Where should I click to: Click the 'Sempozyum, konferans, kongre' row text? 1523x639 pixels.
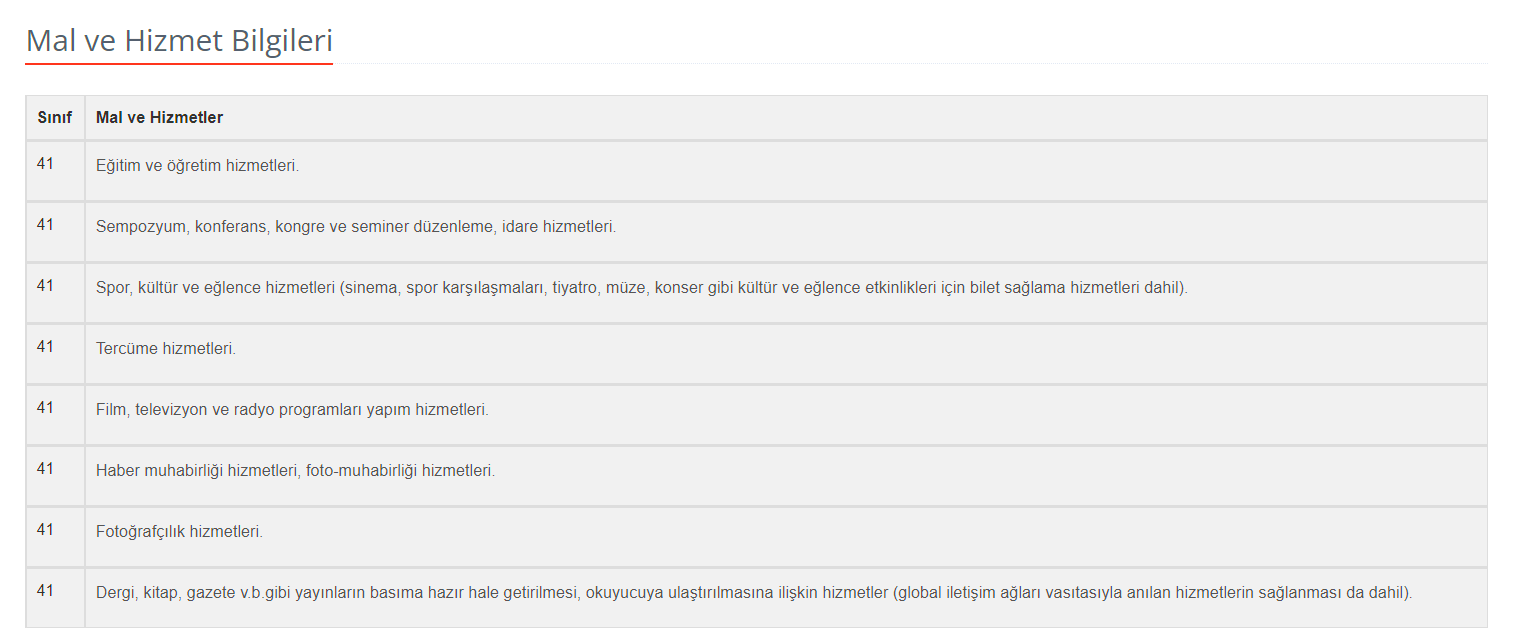[x=356, y=226]
